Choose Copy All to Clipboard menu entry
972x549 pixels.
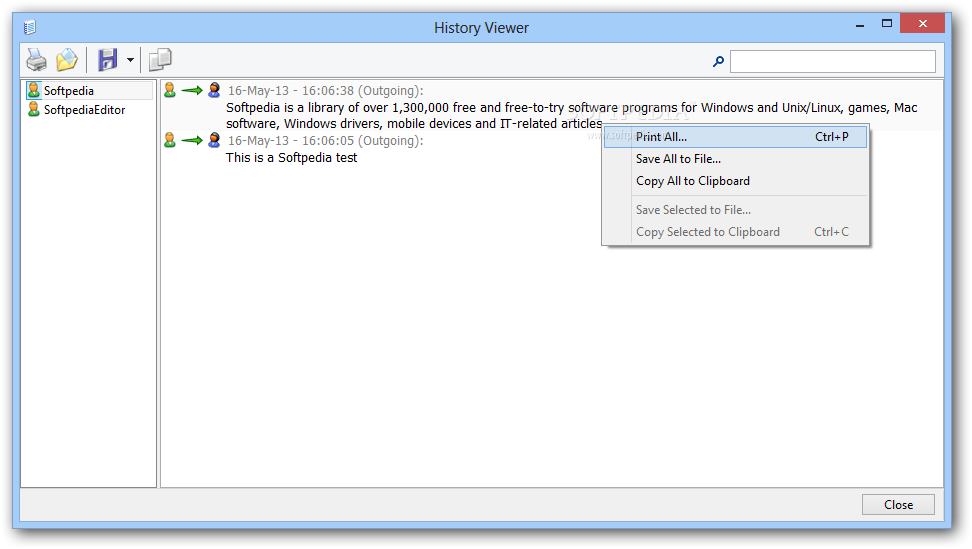[x=735, y=181]
